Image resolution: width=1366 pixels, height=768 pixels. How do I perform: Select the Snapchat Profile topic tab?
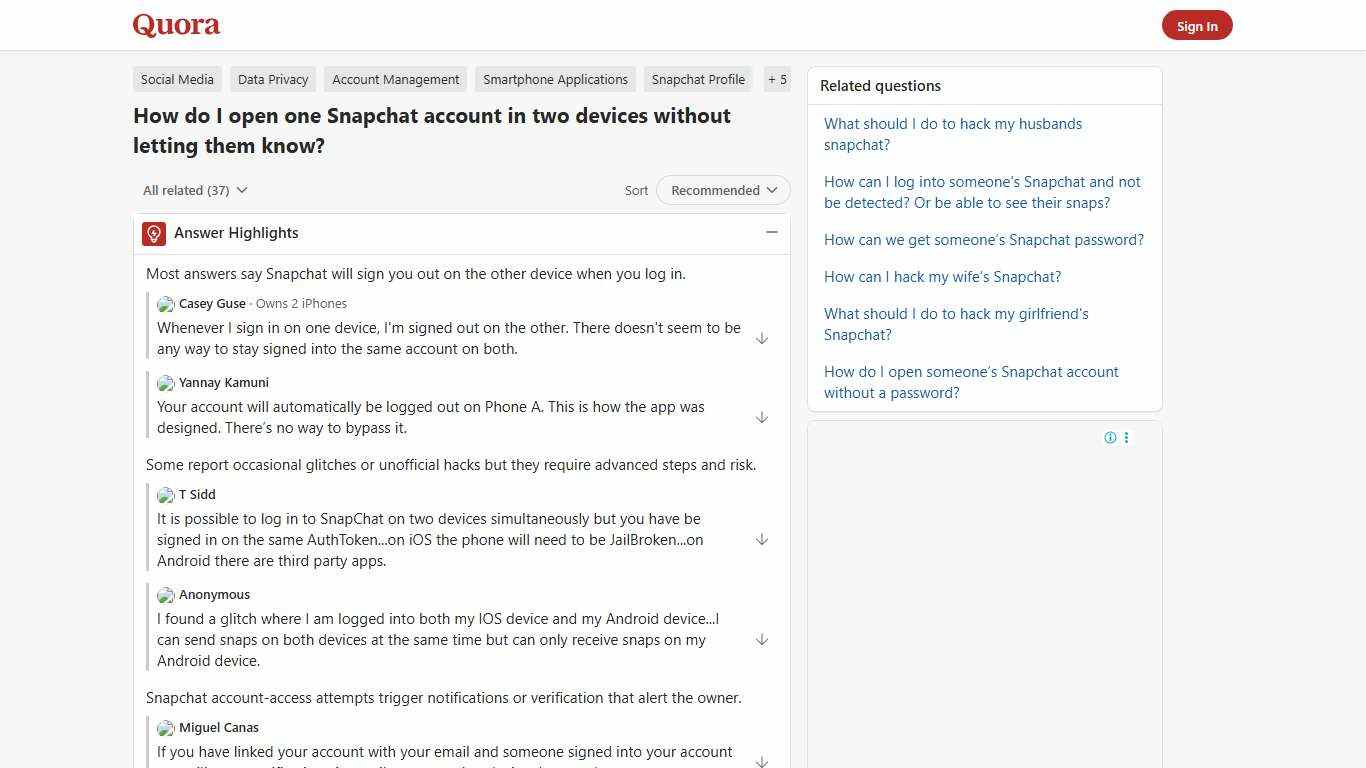click(x=698, y=79)
